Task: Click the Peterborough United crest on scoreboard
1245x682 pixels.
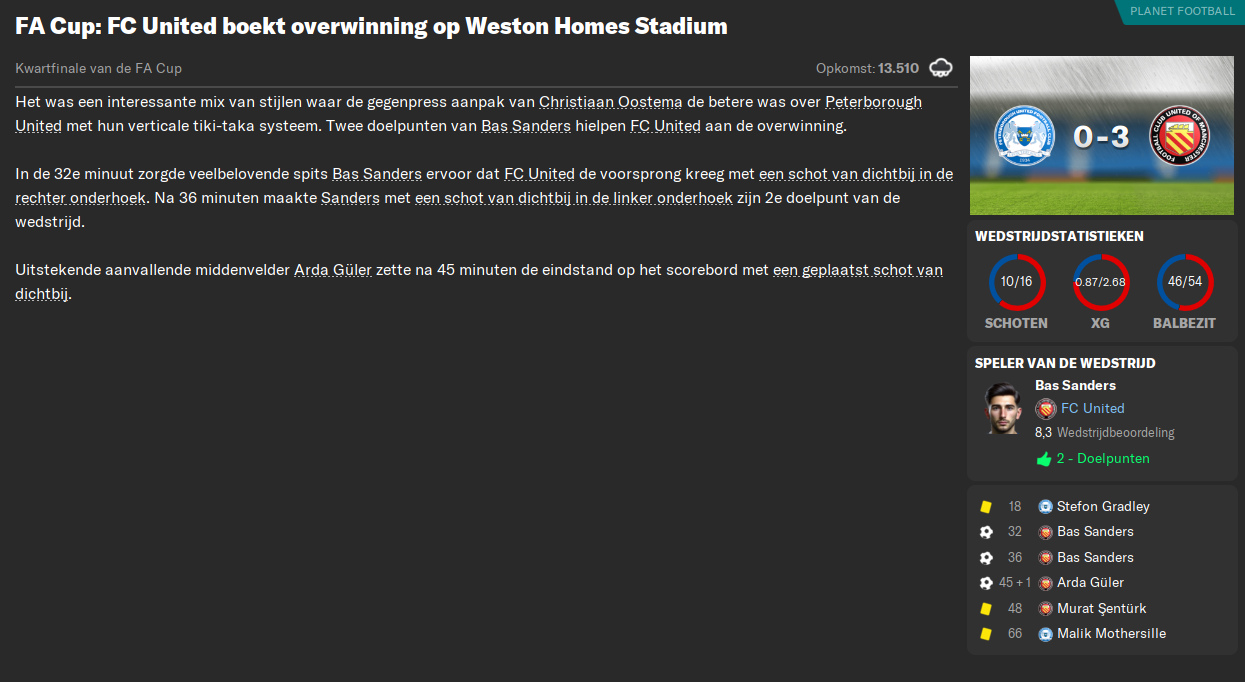Action: click(x=1024, y=136)
